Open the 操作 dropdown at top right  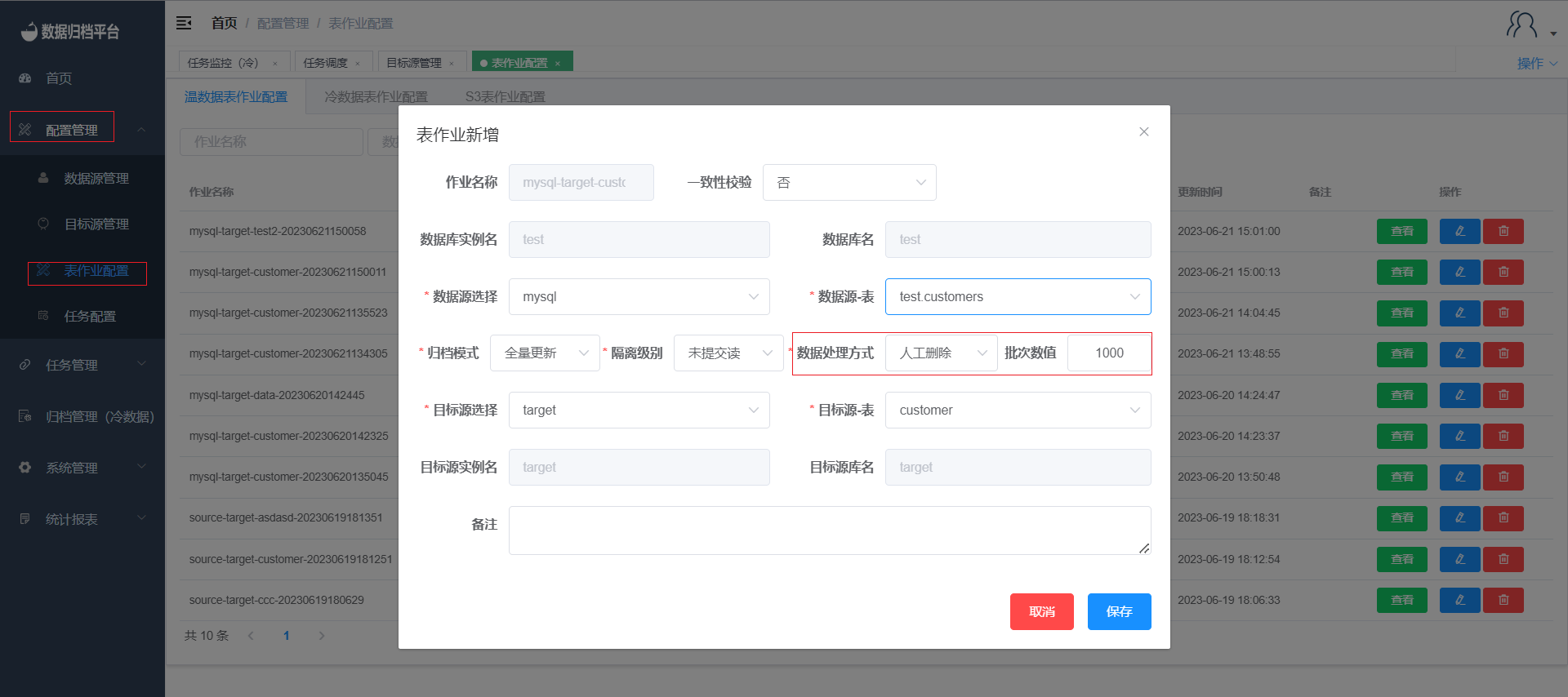click(x=1537, y=63)
